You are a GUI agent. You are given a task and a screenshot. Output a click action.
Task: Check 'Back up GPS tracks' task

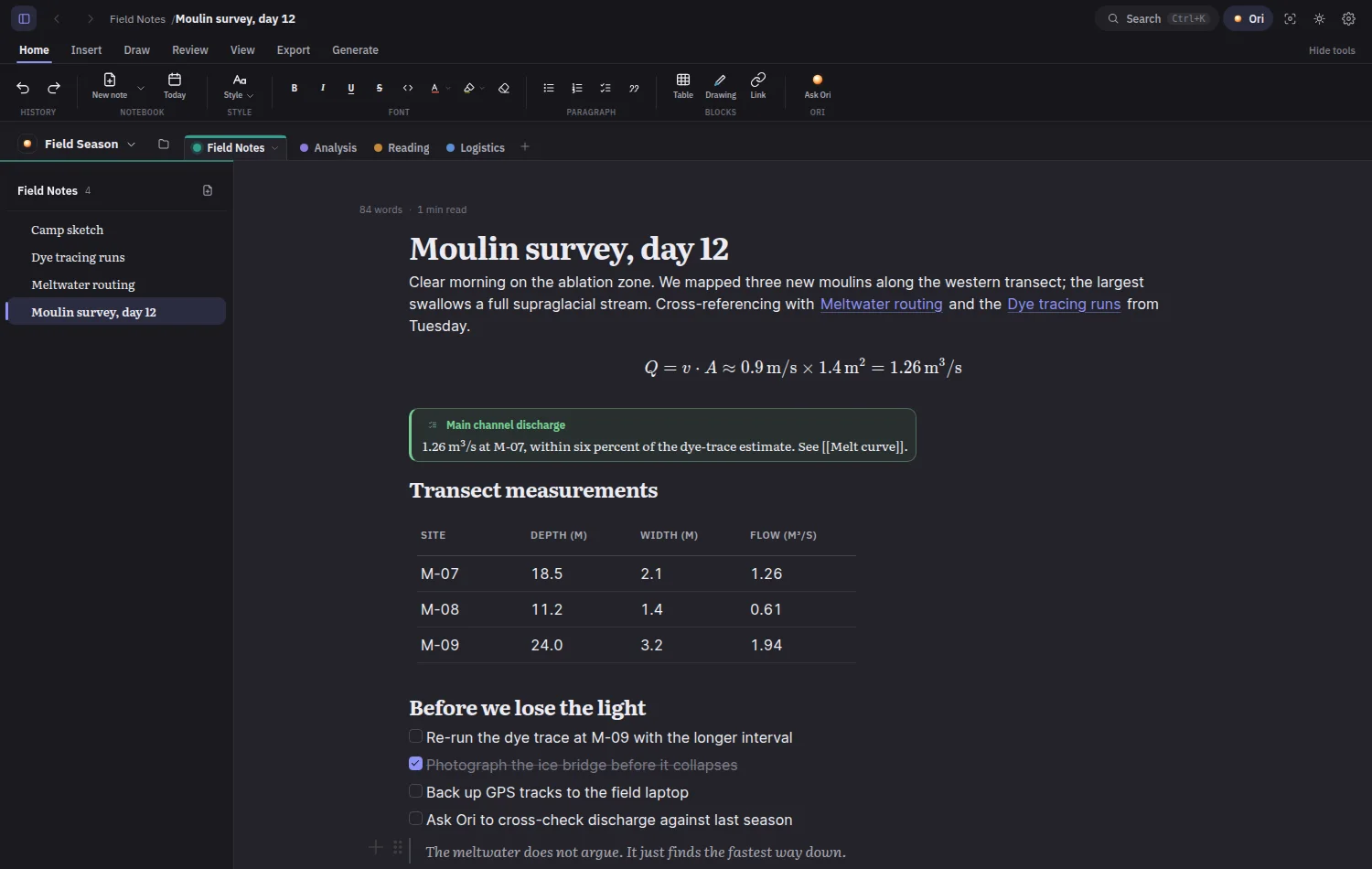point(415,791)
